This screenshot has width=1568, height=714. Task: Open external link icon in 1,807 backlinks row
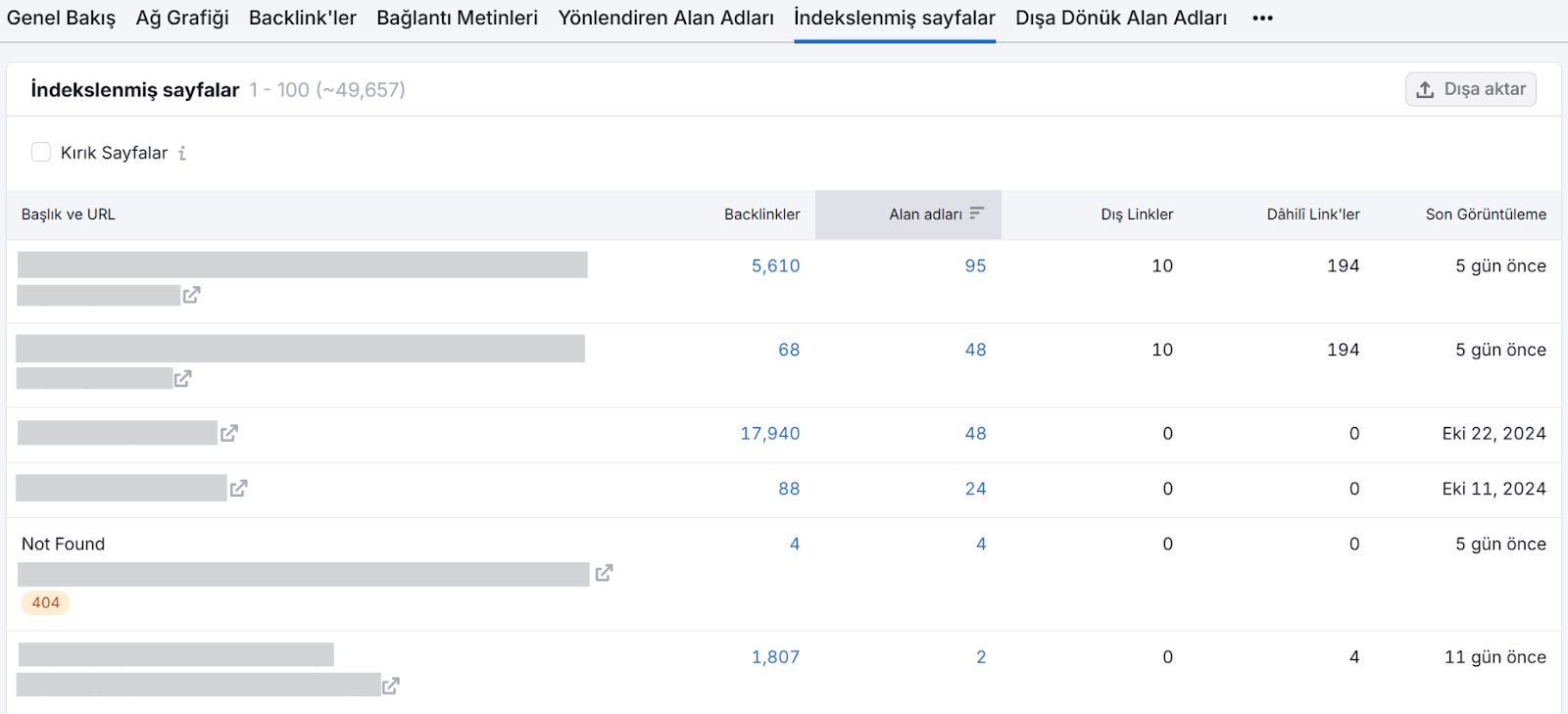[390, 686]
